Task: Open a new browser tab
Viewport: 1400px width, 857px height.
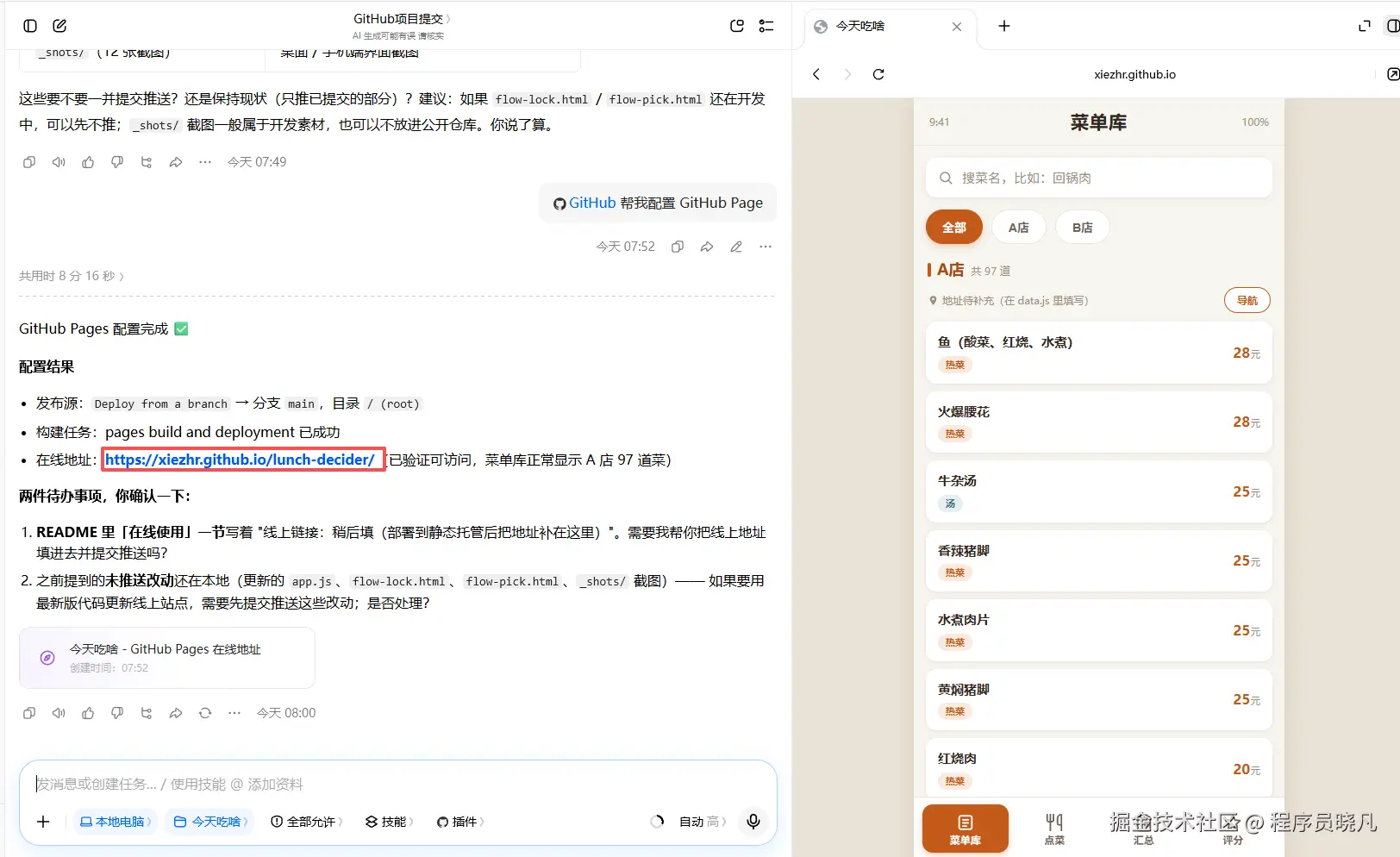Action: tap(1004, 26)
